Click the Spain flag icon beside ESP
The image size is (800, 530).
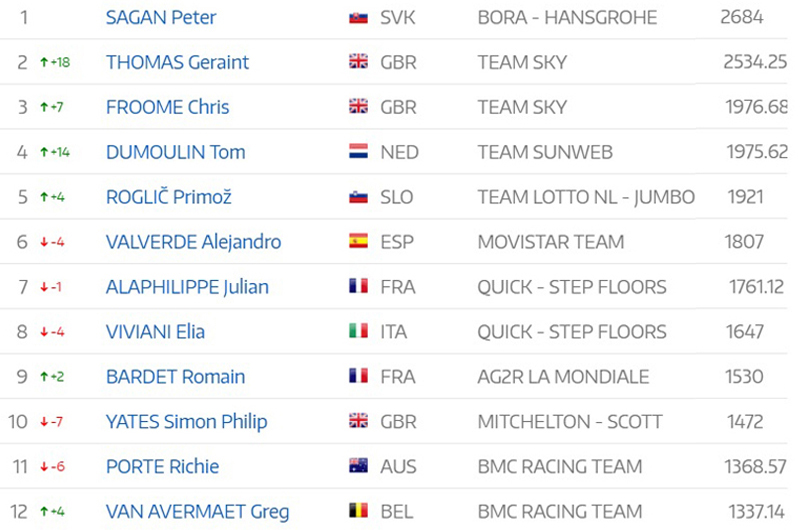click(x=358, y=241)
